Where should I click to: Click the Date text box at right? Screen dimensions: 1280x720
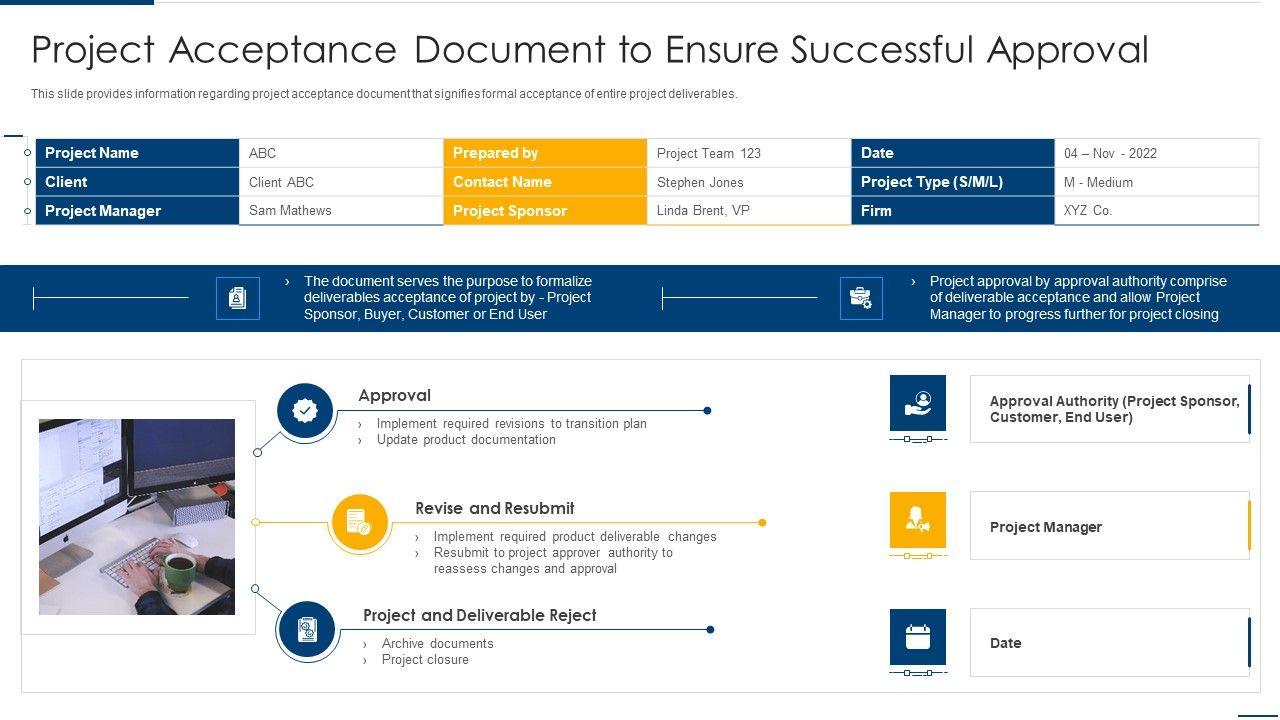tap(1110, 642)
